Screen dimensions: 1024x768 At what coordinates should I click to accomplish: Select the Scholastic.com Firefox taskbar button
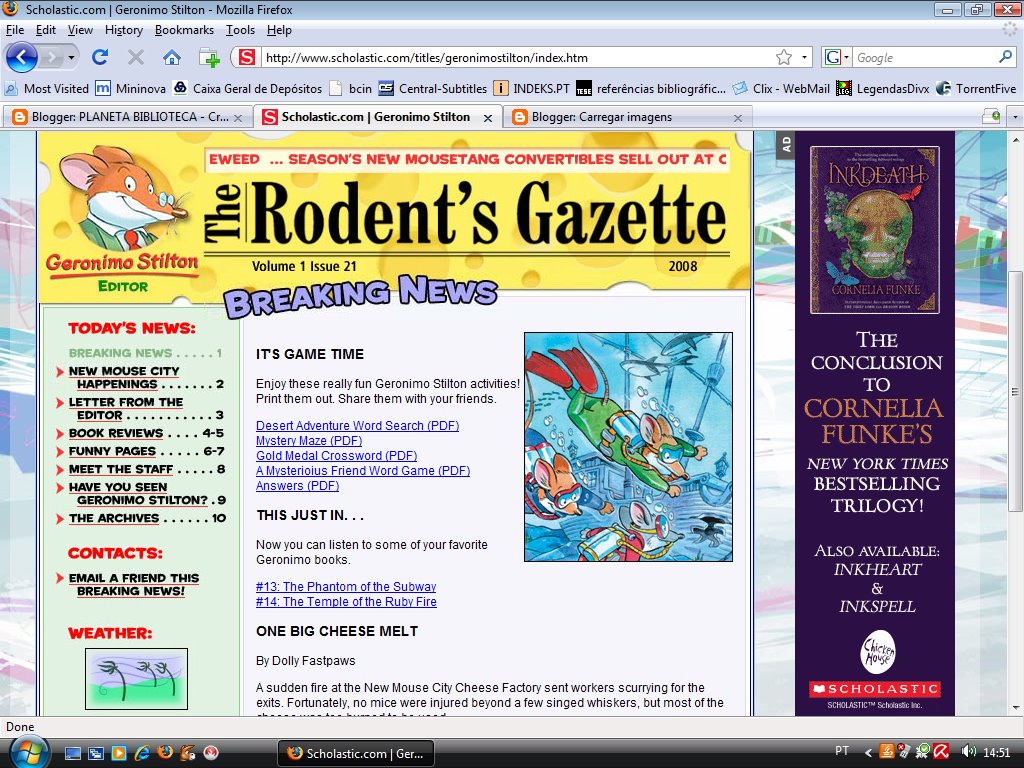tap(356, 754)
